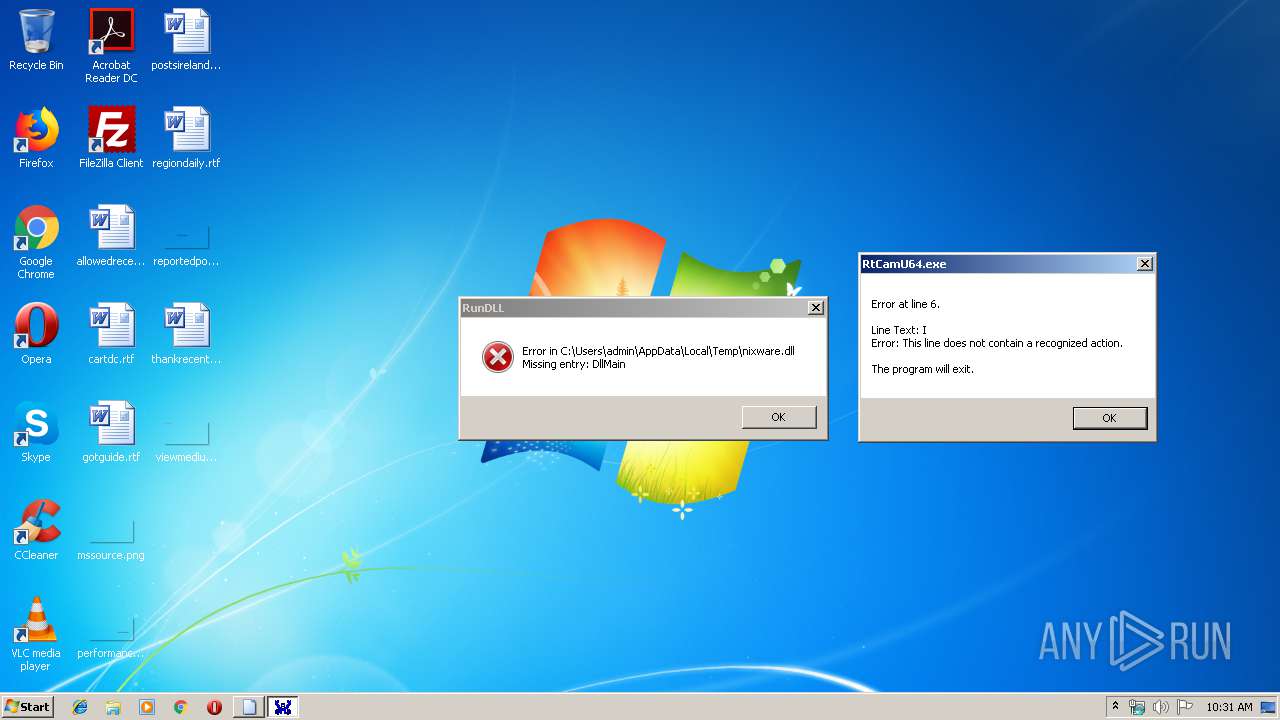
Task: Click the nixware.dll error path text
Action: (x=658, y=351)
